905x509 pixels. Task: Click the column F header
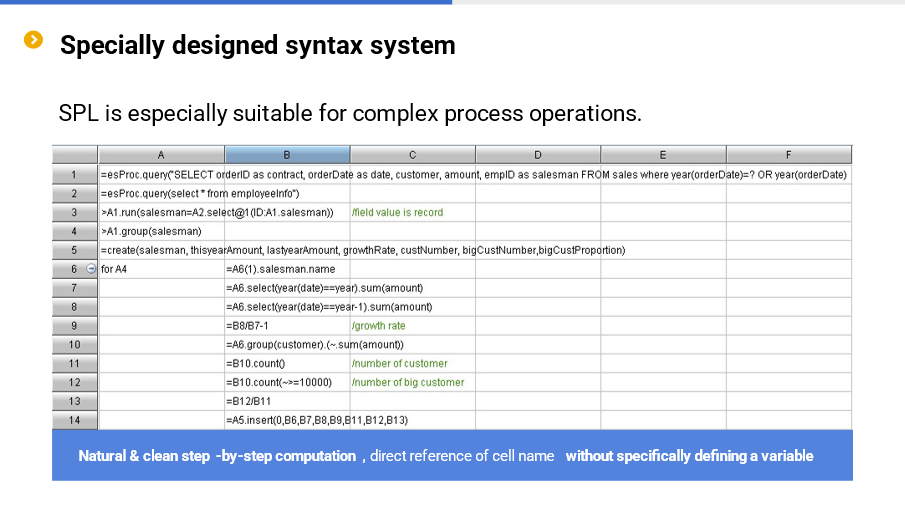[x=789, y=154]
